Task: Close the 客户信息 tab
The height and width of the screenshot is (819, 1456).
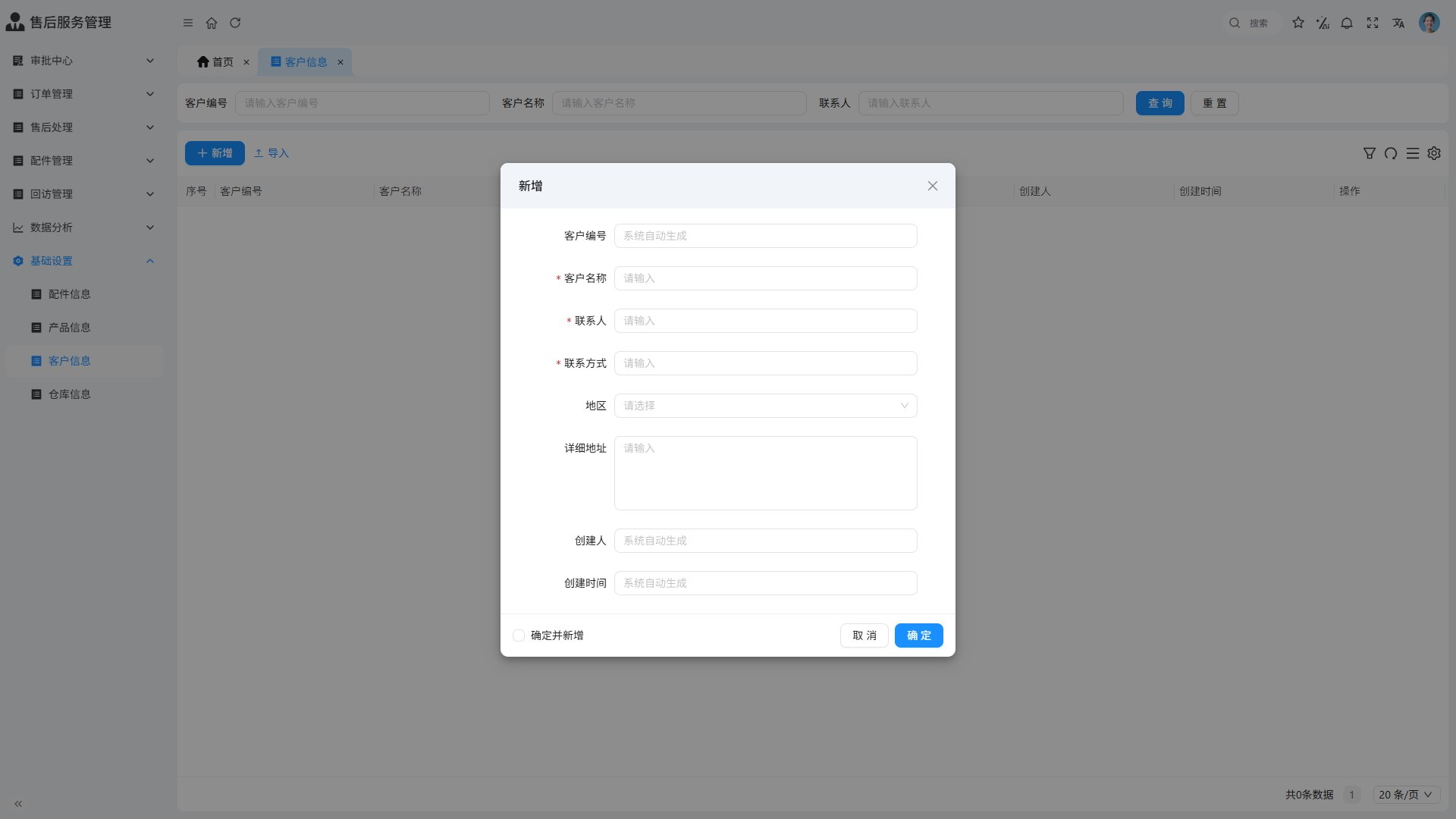Action: pyautogui.click(x=340, y=62)
